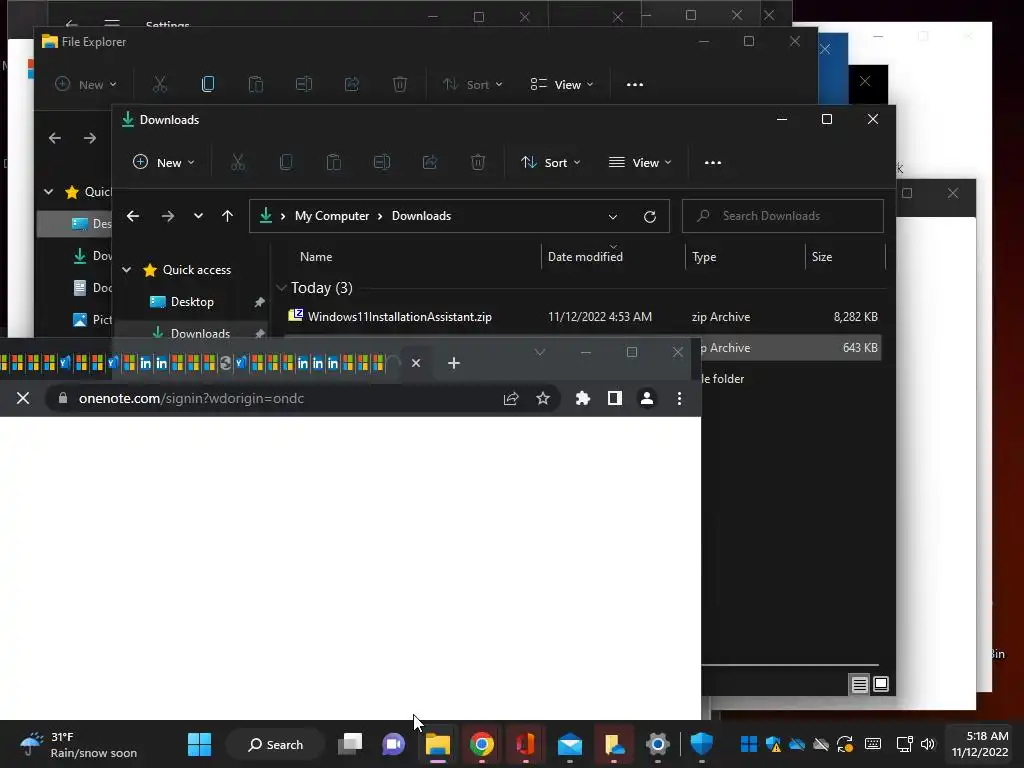
Task: Sort by Name column header
Action: click(x=316, y=257)
